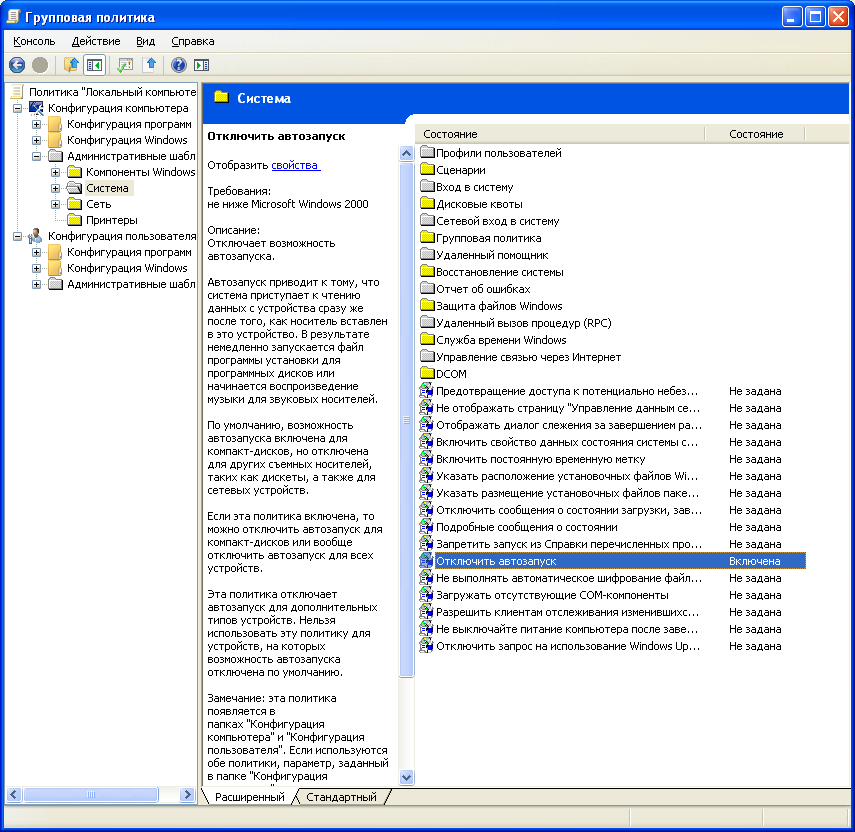The width and height of the screenshot is (855, 832).
Task: Open the Вид menu
Action: [146, 41]
